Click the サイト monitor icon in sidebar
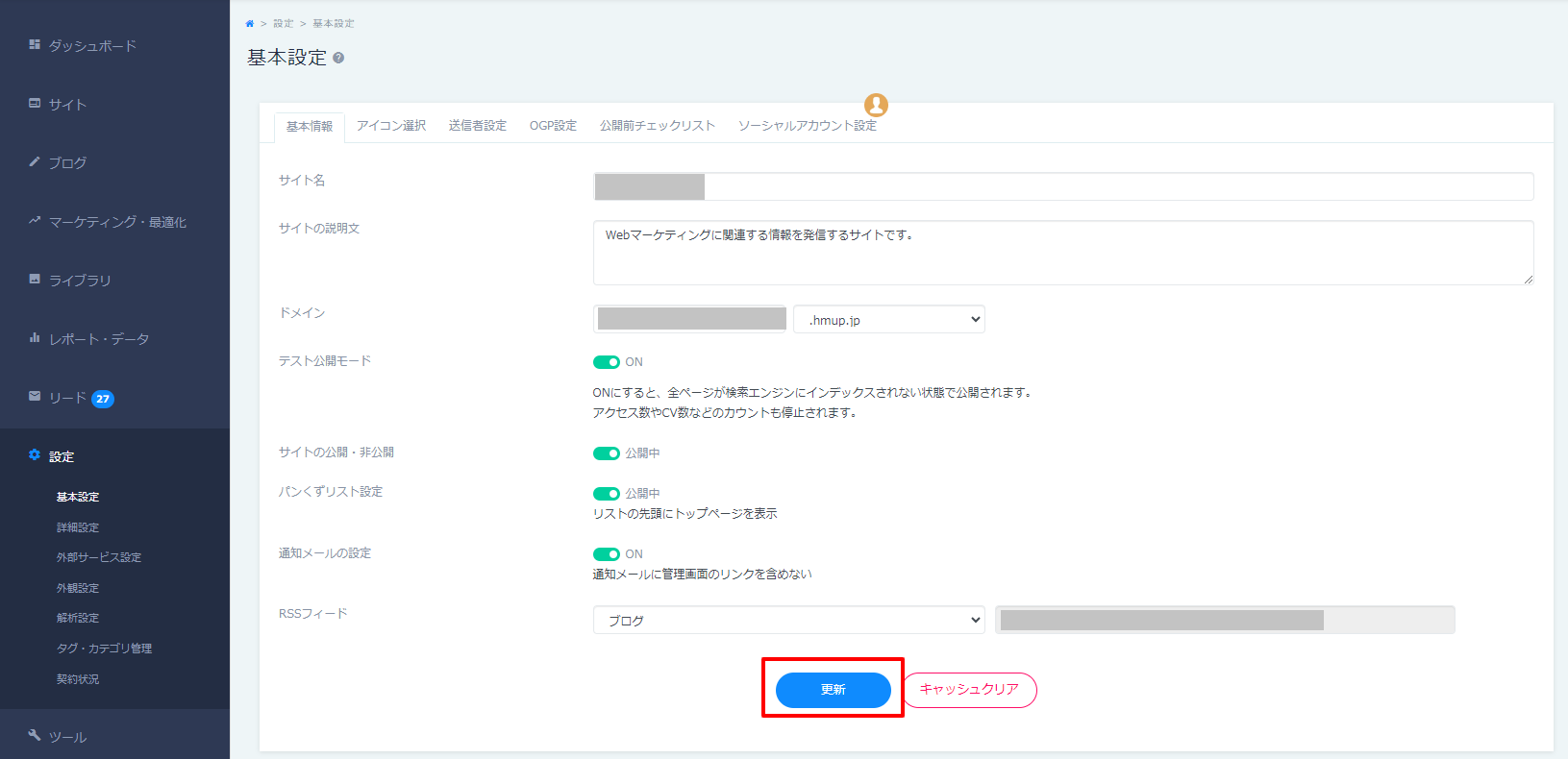The height and width of the screenshot is (759, 1568). coord(35,103)
